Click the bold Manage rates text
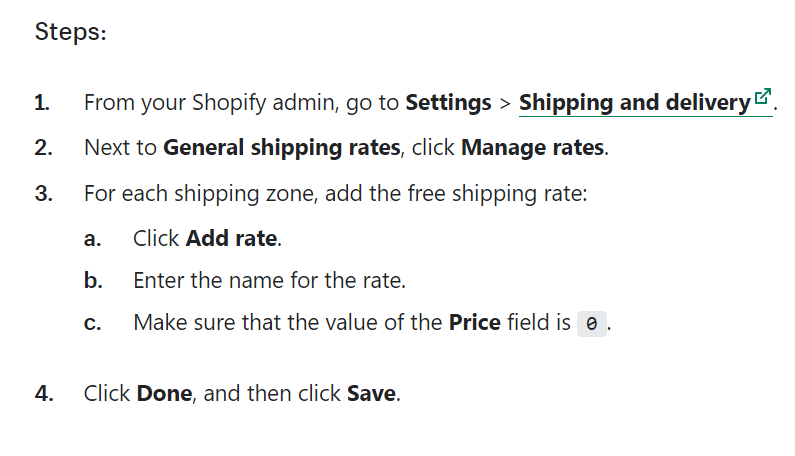 pos(533,148)
